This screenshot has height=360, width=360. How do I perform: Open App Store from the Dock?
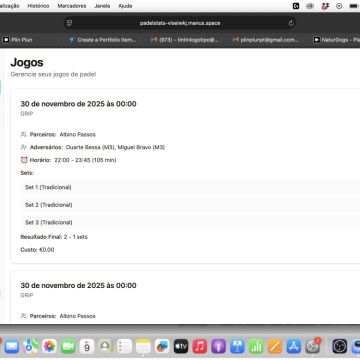[294, 346]
